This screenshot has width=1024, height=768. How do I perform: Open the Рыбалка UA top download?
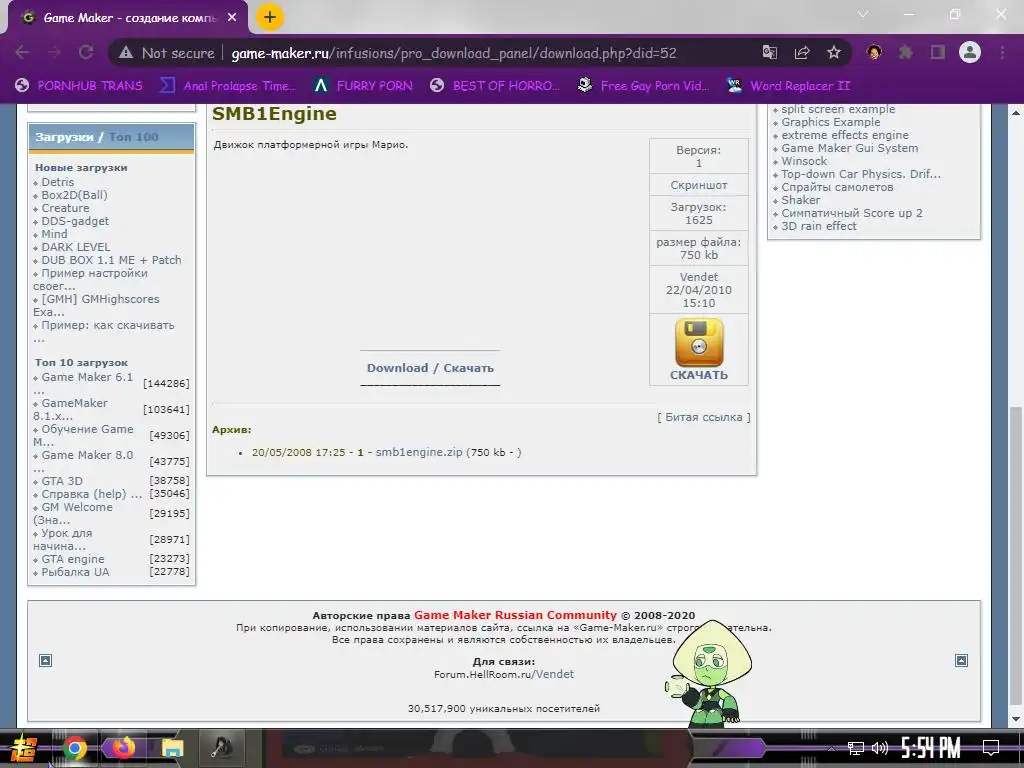[76, 572]
